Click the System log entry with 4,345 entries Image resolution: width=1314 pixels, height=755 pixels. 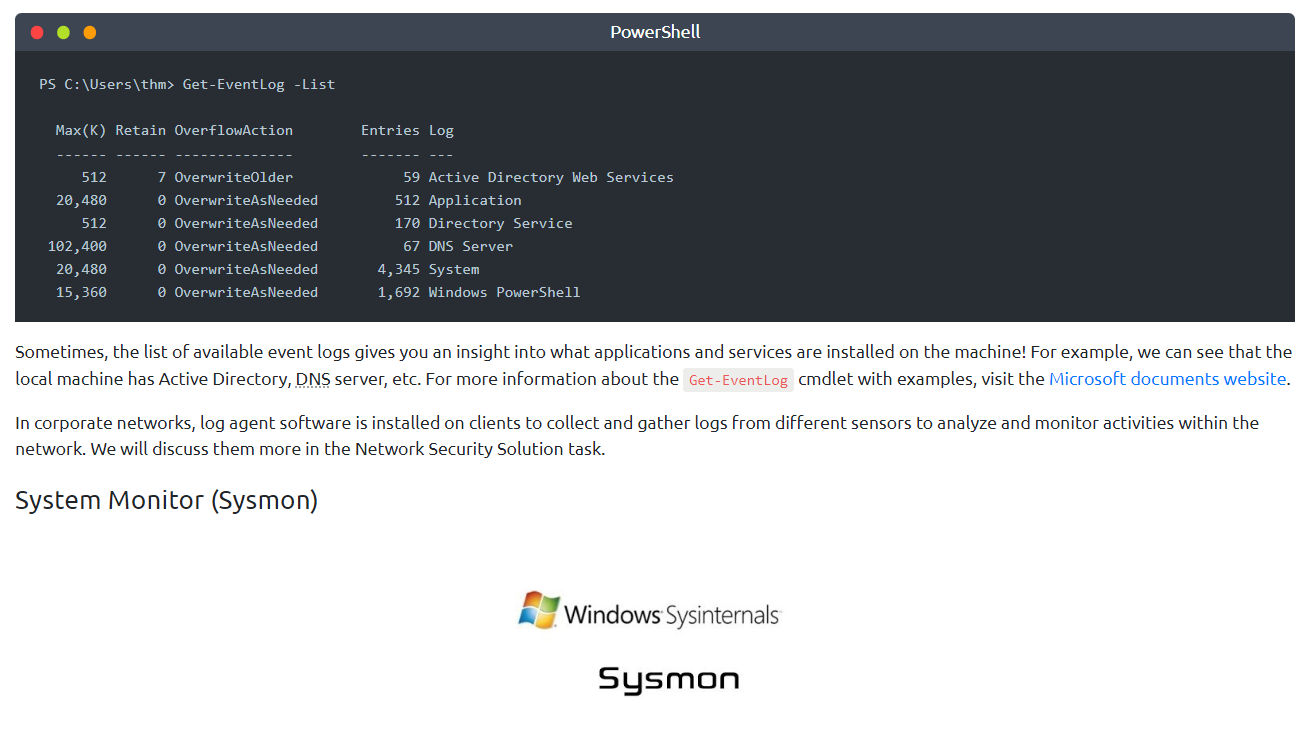coord(453,269)
